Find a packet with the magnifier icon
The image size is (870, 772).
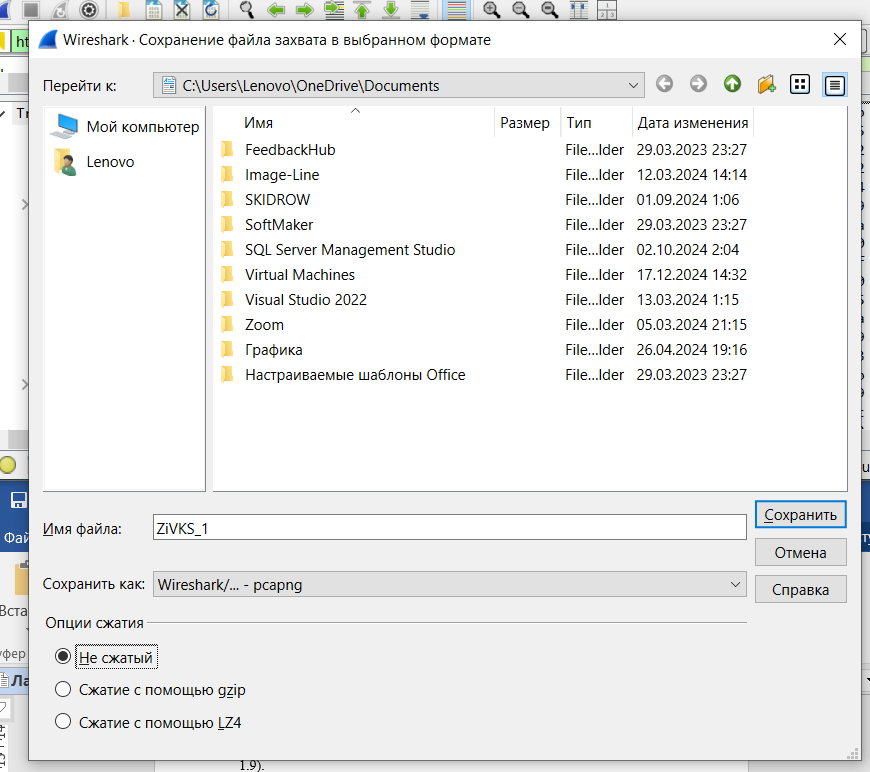coord(246,9)
